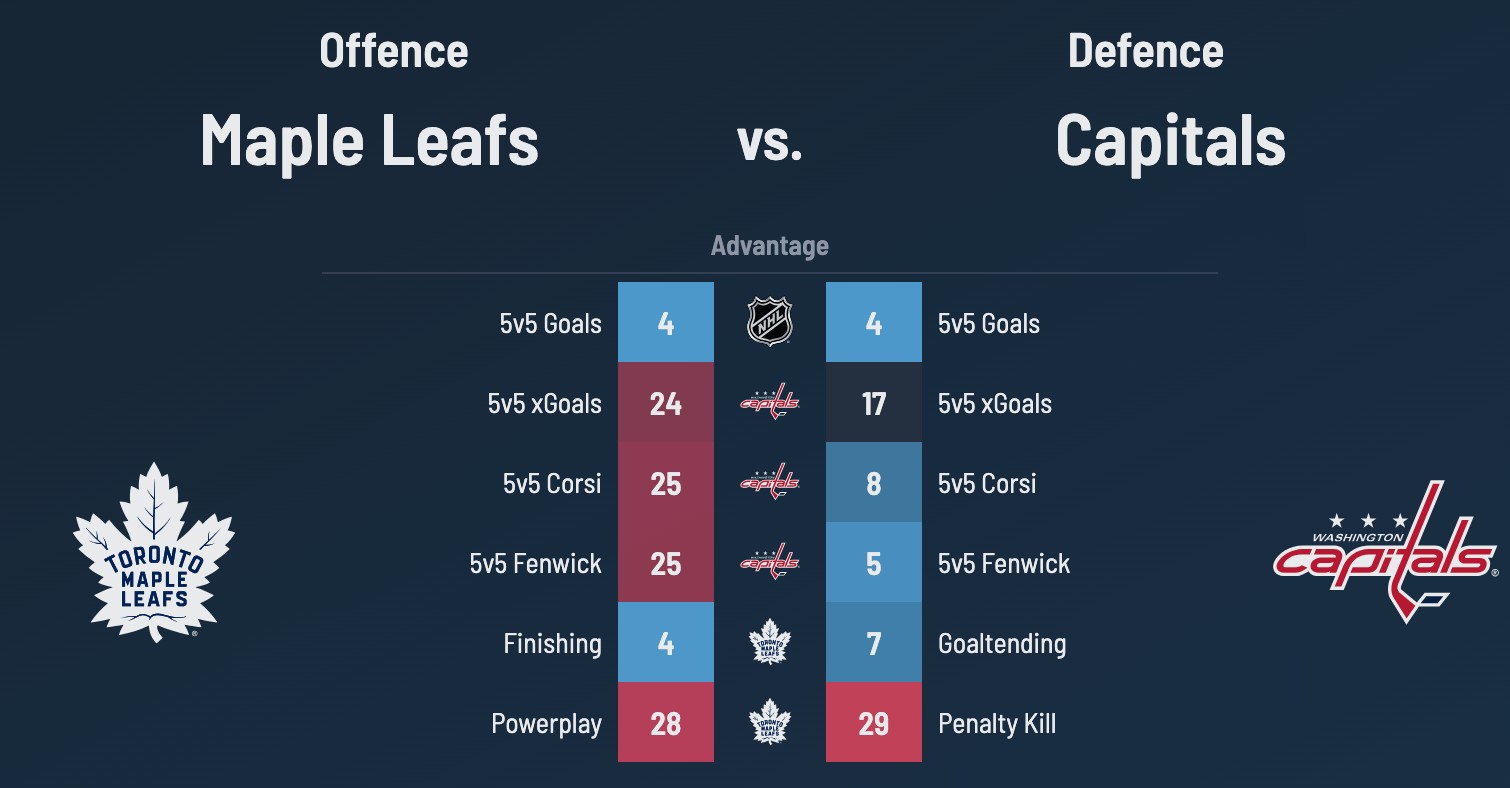Click the Capitals Goaltending rank 7 cell
1510x788 pixels.
(x=874, y=642)
